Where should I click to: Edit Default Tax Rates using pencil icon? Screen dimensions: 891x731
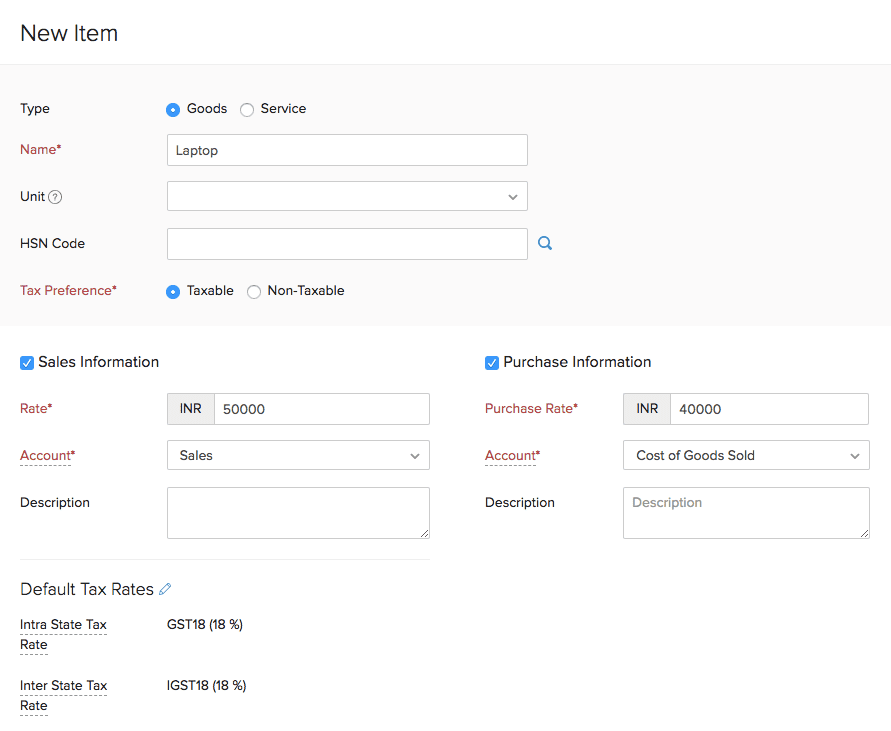pos(166,589)
